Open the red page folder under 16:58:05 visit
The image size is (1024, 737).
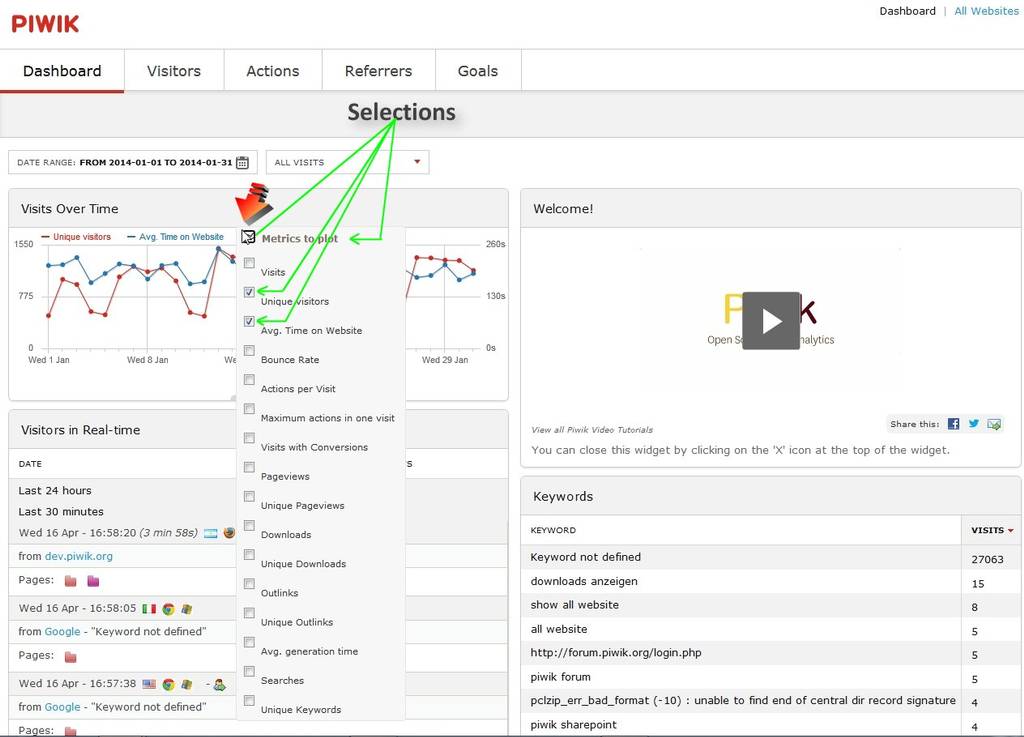(x=71, y=657)
